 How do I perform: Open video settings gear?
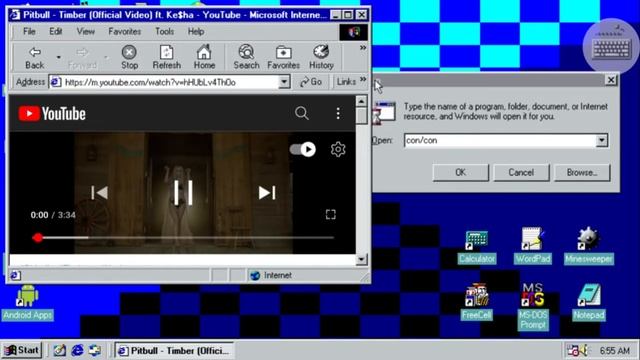point(338,149)
